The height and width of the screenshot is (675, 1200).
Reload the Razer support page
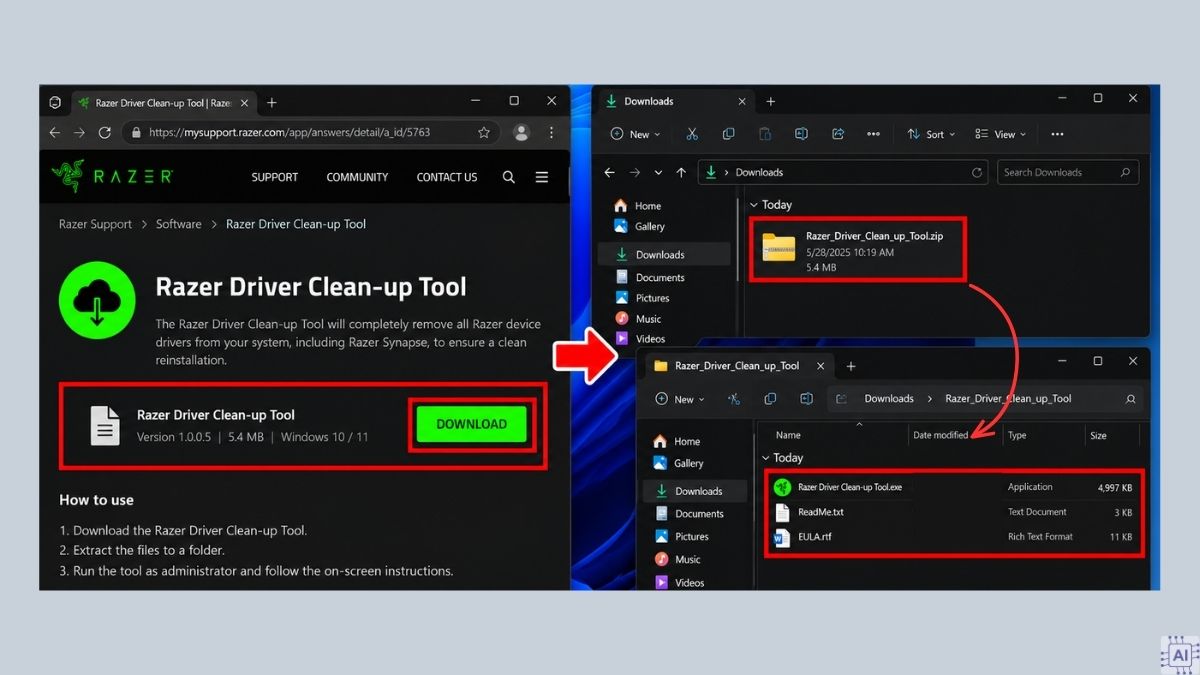coord(105,132)
